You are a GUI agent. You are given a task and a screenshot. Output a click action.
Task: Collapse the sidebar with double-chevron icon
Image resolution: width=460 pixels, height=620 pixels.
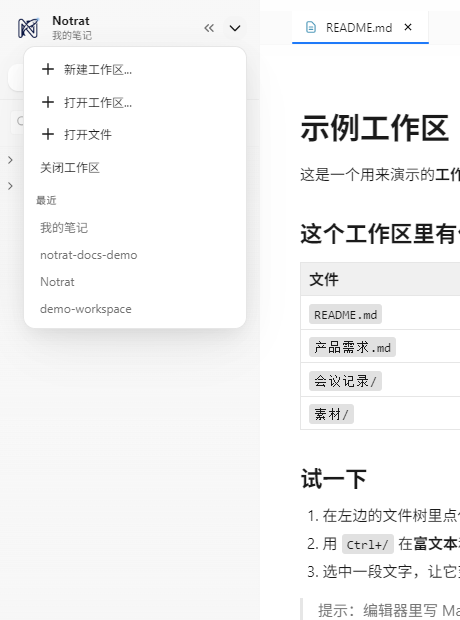[209, 28]
